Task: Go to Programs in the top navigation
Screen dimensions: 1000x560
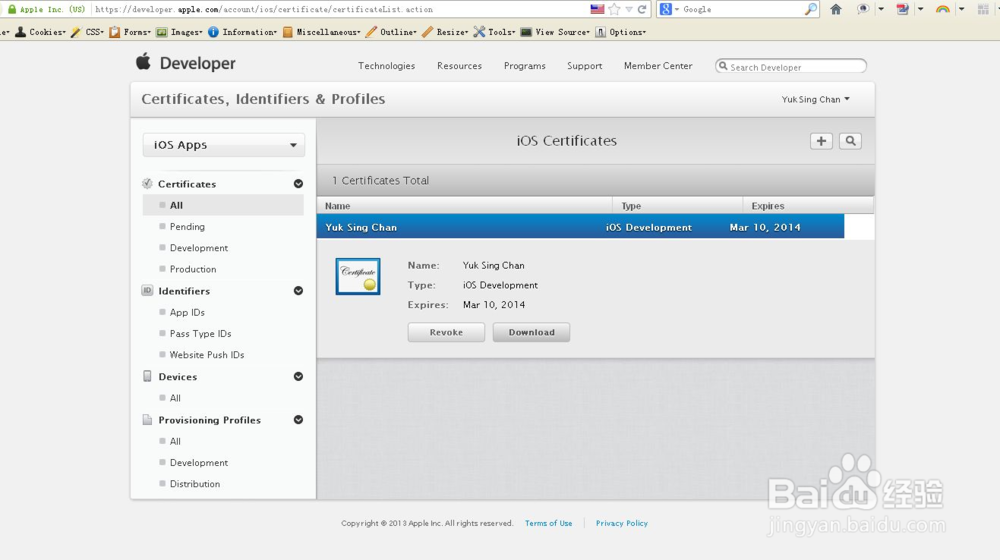Action: 525,66
